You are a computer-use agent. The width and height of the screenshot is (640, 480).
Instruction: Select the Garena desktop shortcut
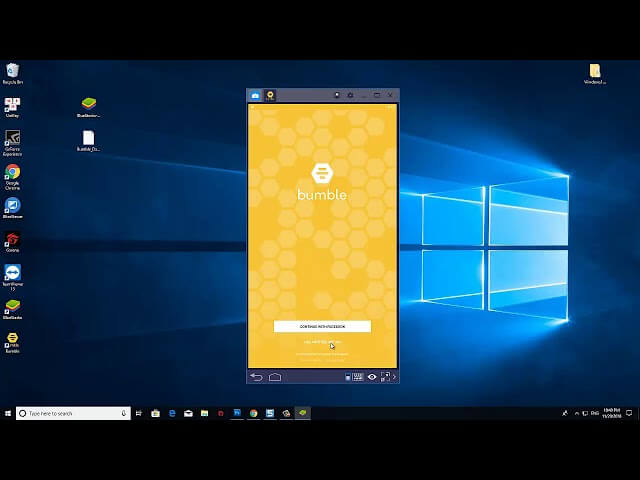13,242
